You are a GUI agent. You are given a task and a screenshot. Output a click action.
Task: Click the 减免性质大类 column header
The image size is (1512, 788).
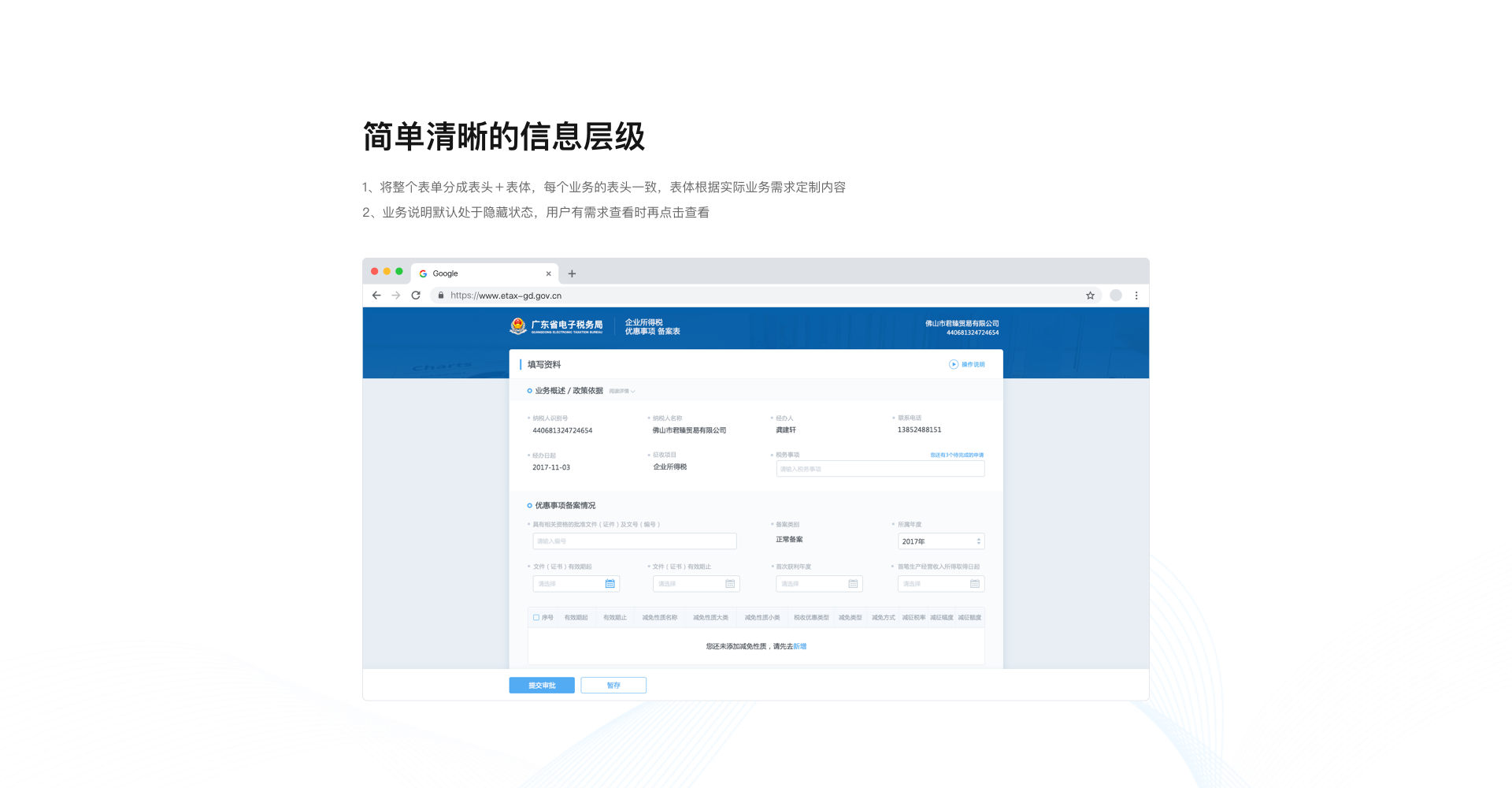pos(710,618)
